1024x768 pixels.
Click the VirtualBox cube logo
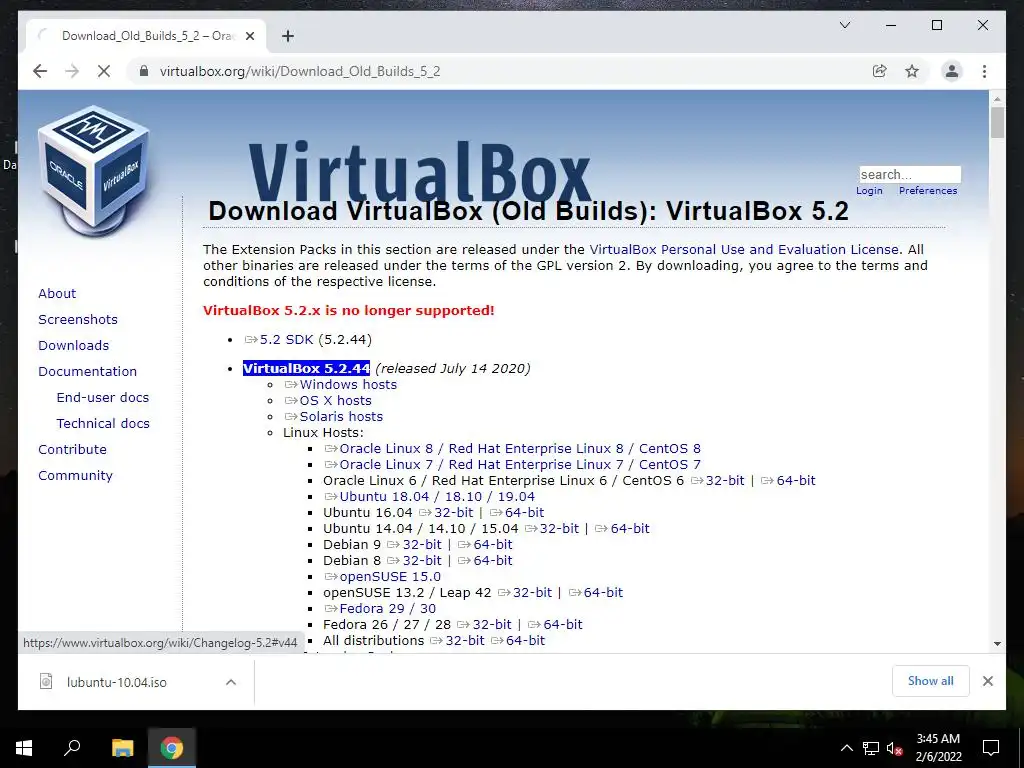94,171
